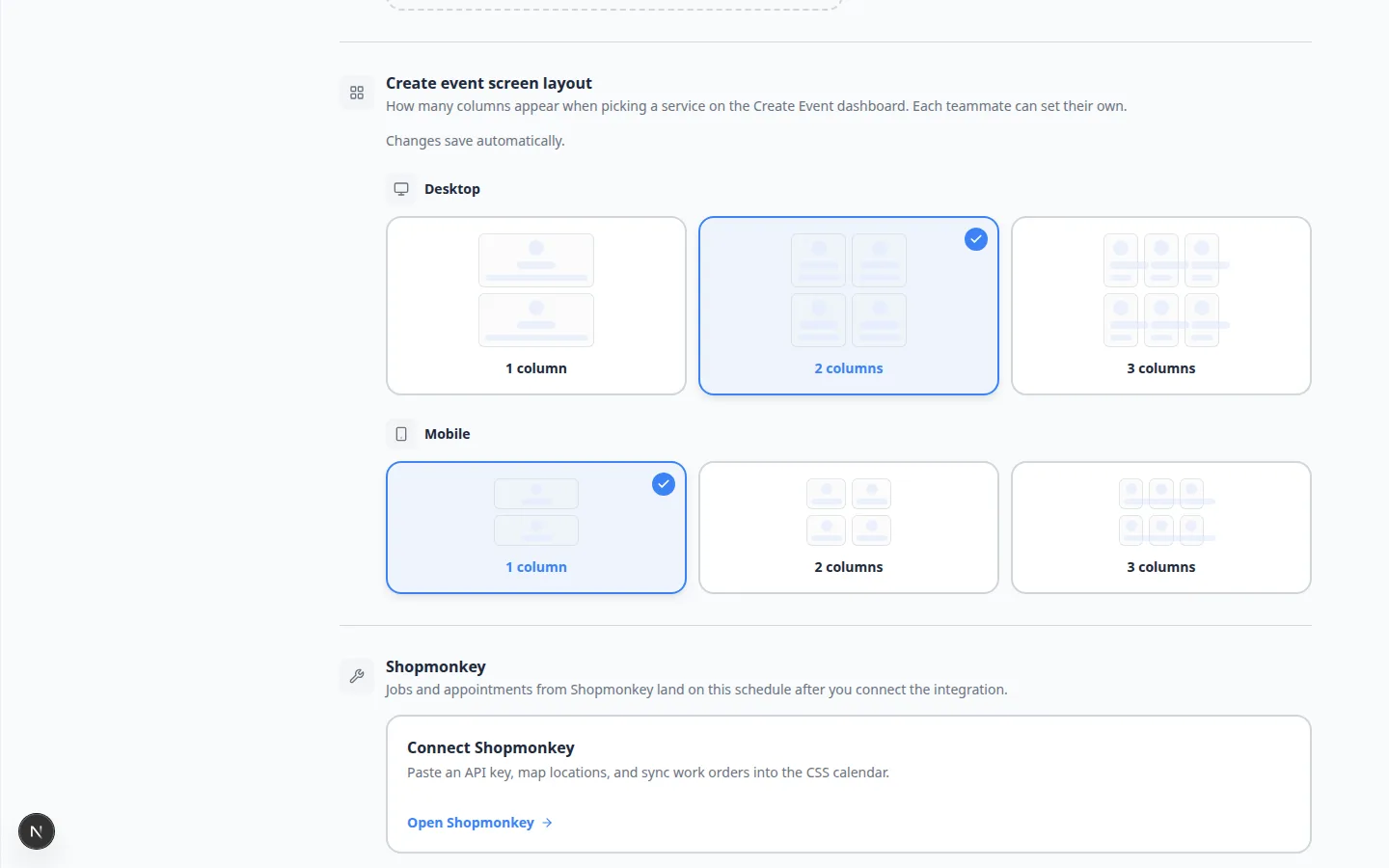Select Mobile 3 columns layout

[x=1161, y=528]
